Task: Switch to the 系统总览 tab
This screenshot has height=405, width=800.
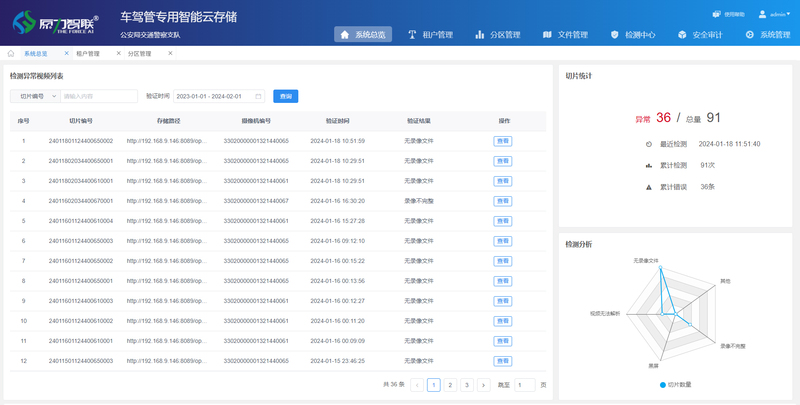Action: (36, 54)
